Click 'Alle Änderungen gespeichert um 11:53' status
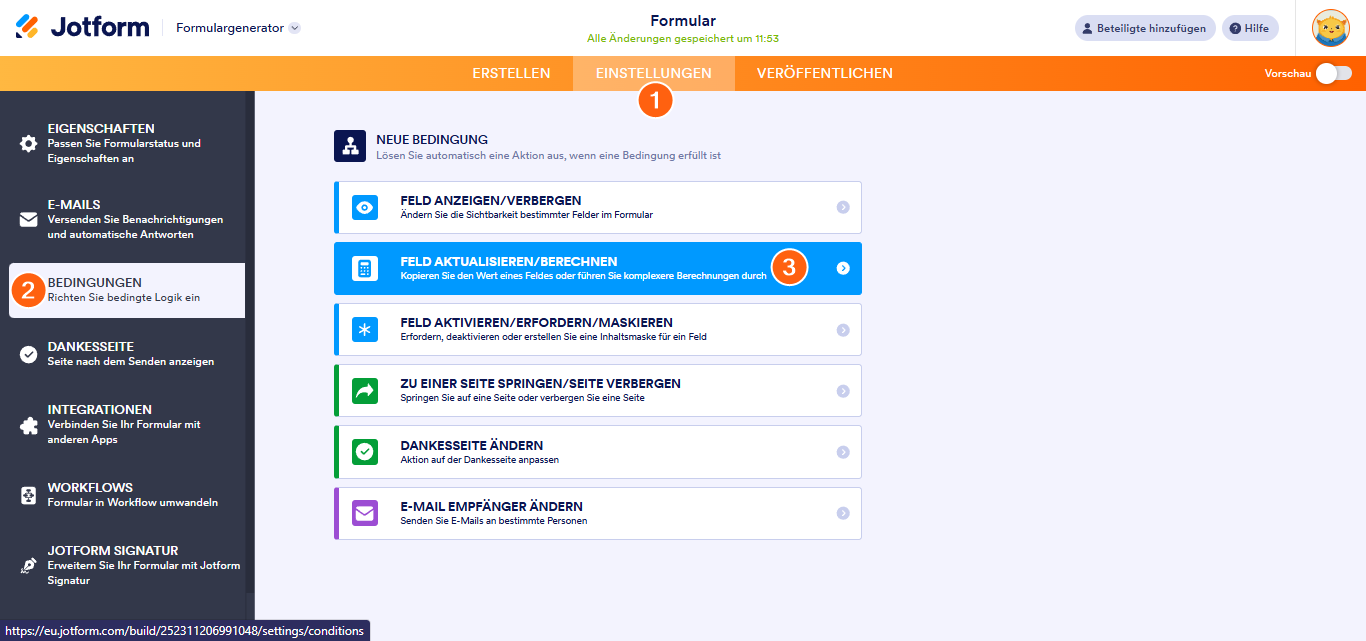The width and height of the screenshot is (1366, 641). tap(683, 39)
